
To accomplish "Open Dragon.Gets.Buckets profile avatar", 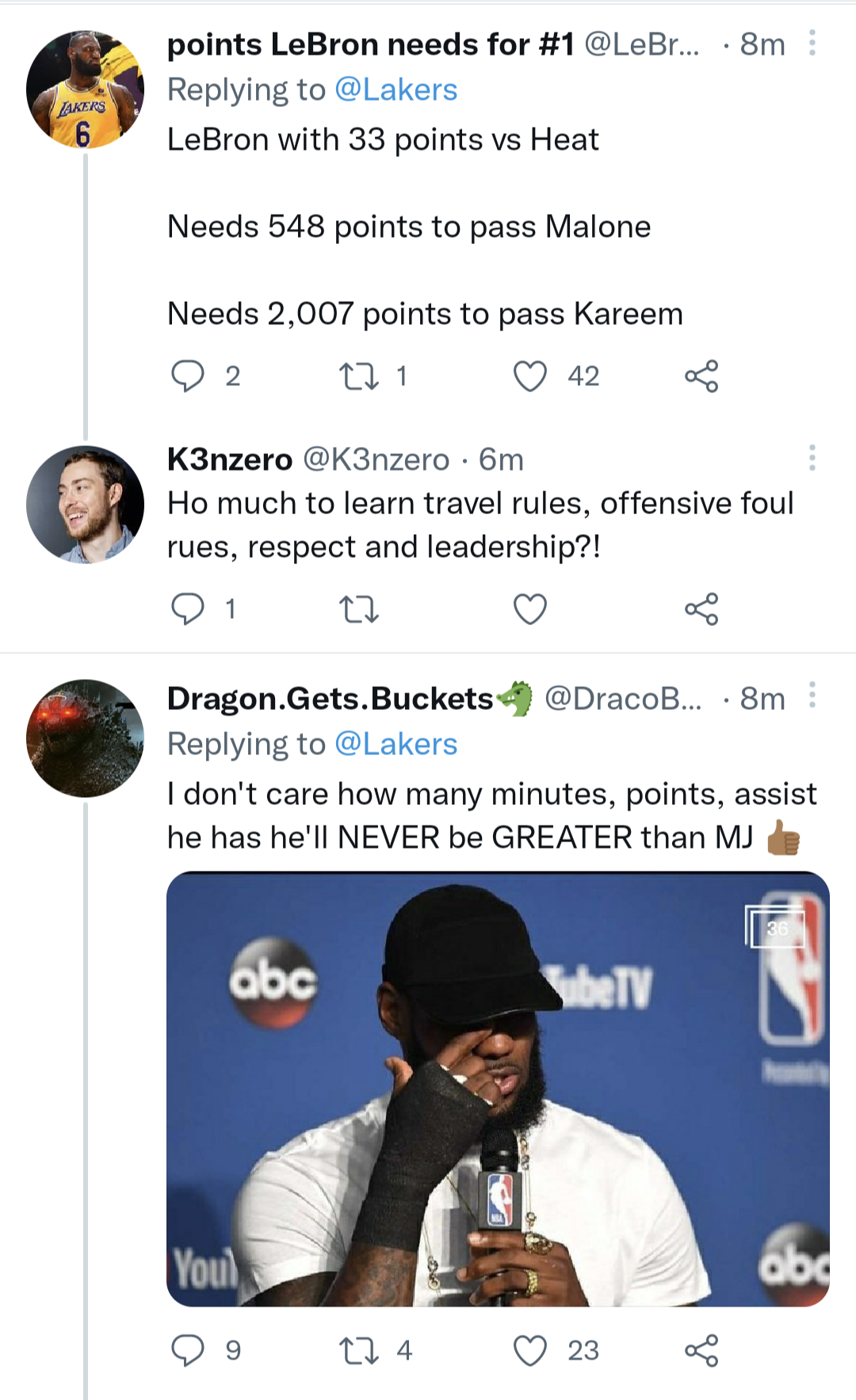I will pos(85,738).
